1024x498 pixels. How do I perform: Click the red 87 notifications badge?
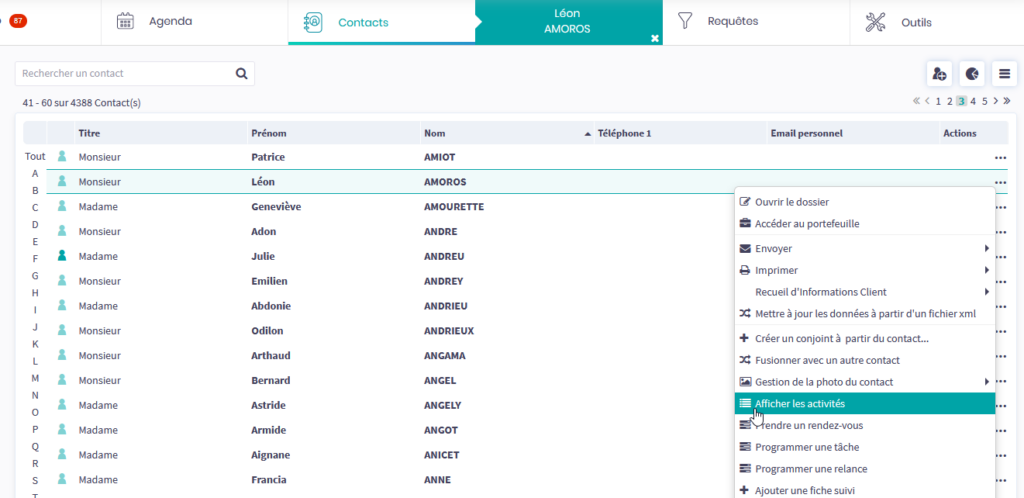coord(18,21)
